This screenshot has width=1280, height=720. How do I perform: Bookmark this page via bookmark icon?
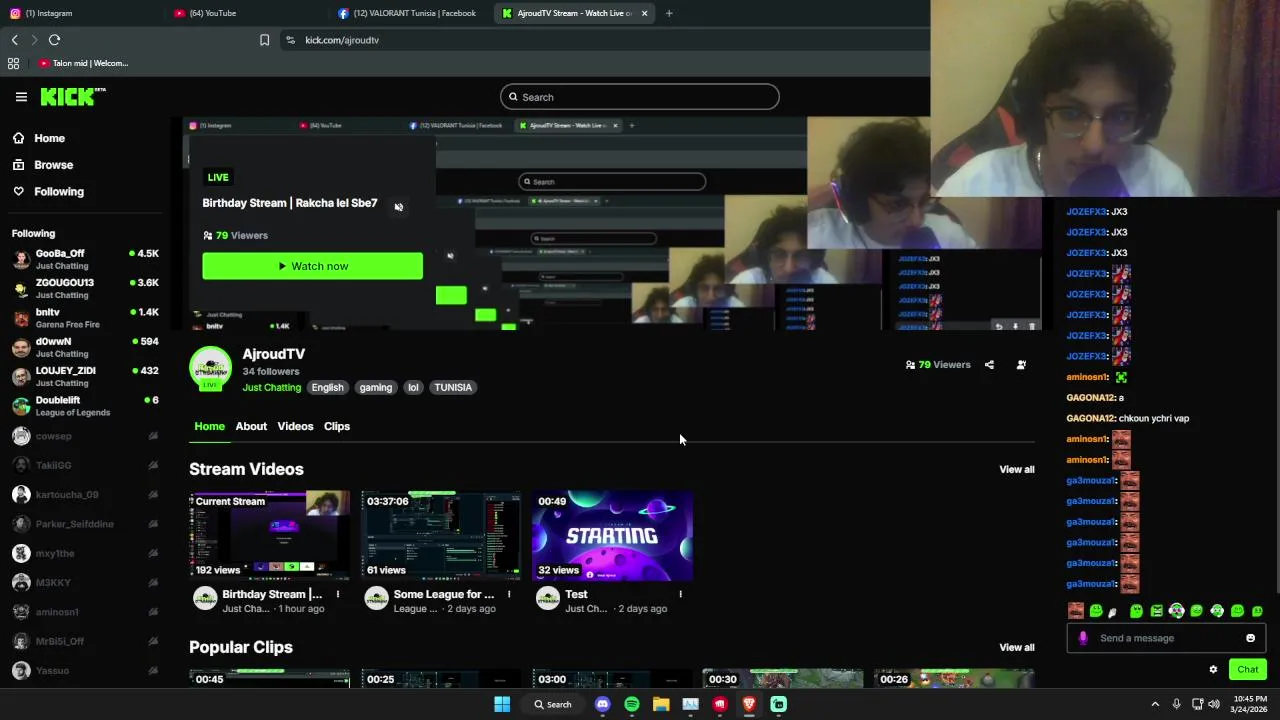[264, 40]
